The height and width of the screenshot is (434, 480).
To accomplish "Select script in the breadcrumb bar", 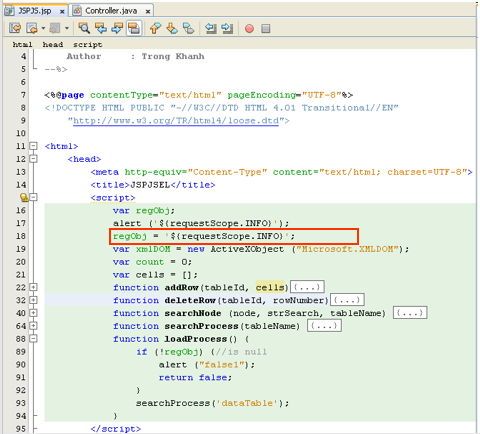I will coord(88,44).
